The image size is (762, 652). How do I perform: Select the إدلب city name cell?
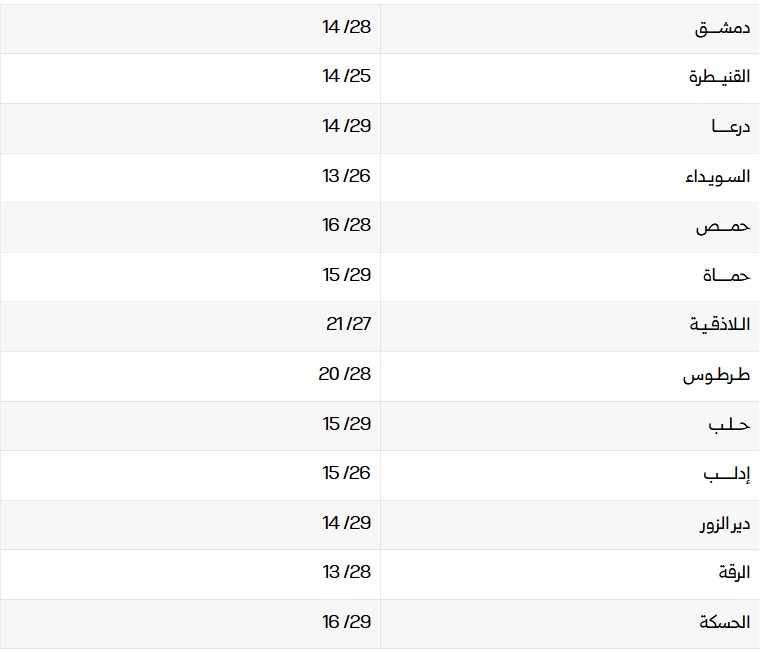pyautogui.click(x=727, y=475)
